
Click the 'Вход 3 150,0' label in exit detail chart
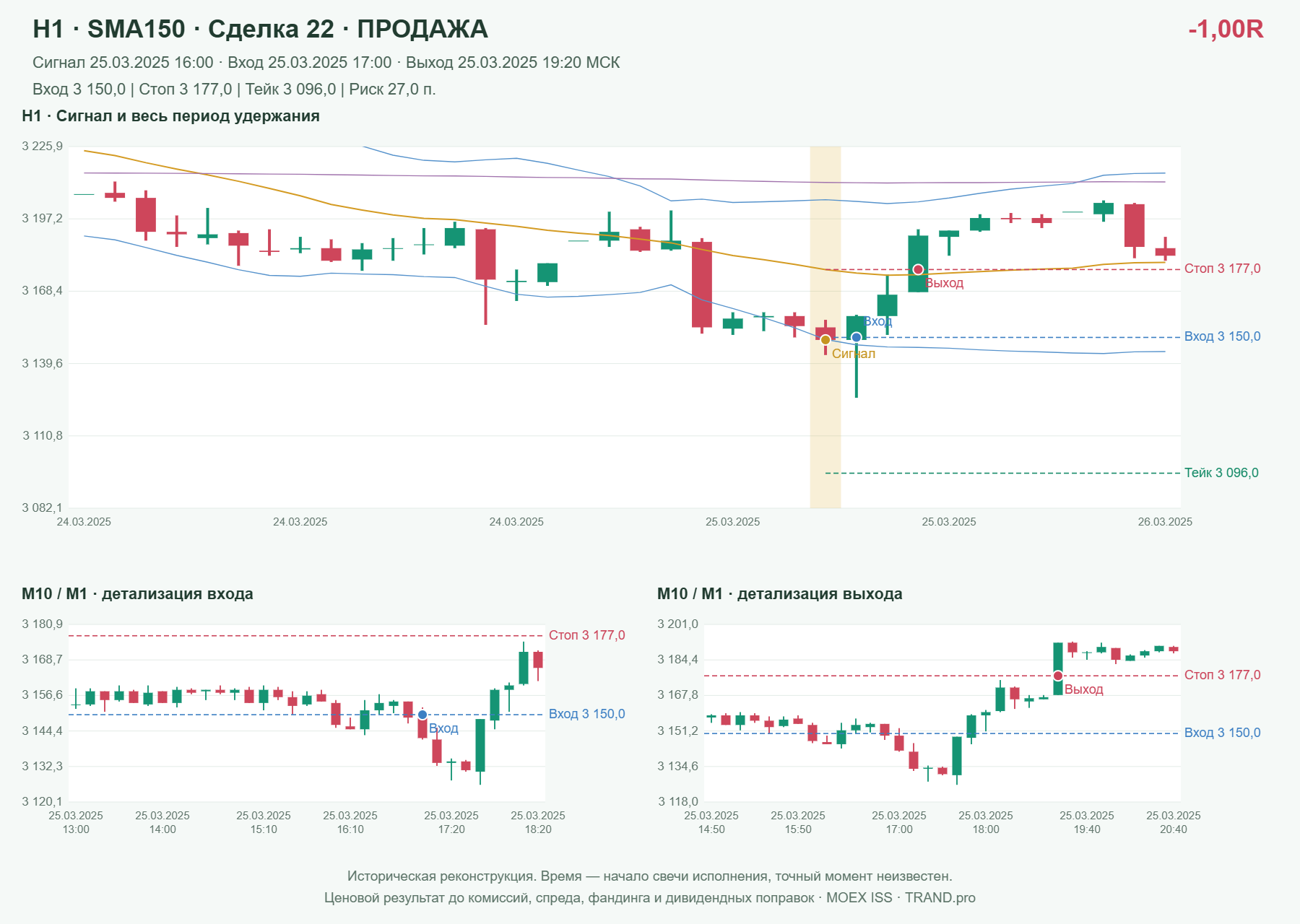pos(1222,733)
